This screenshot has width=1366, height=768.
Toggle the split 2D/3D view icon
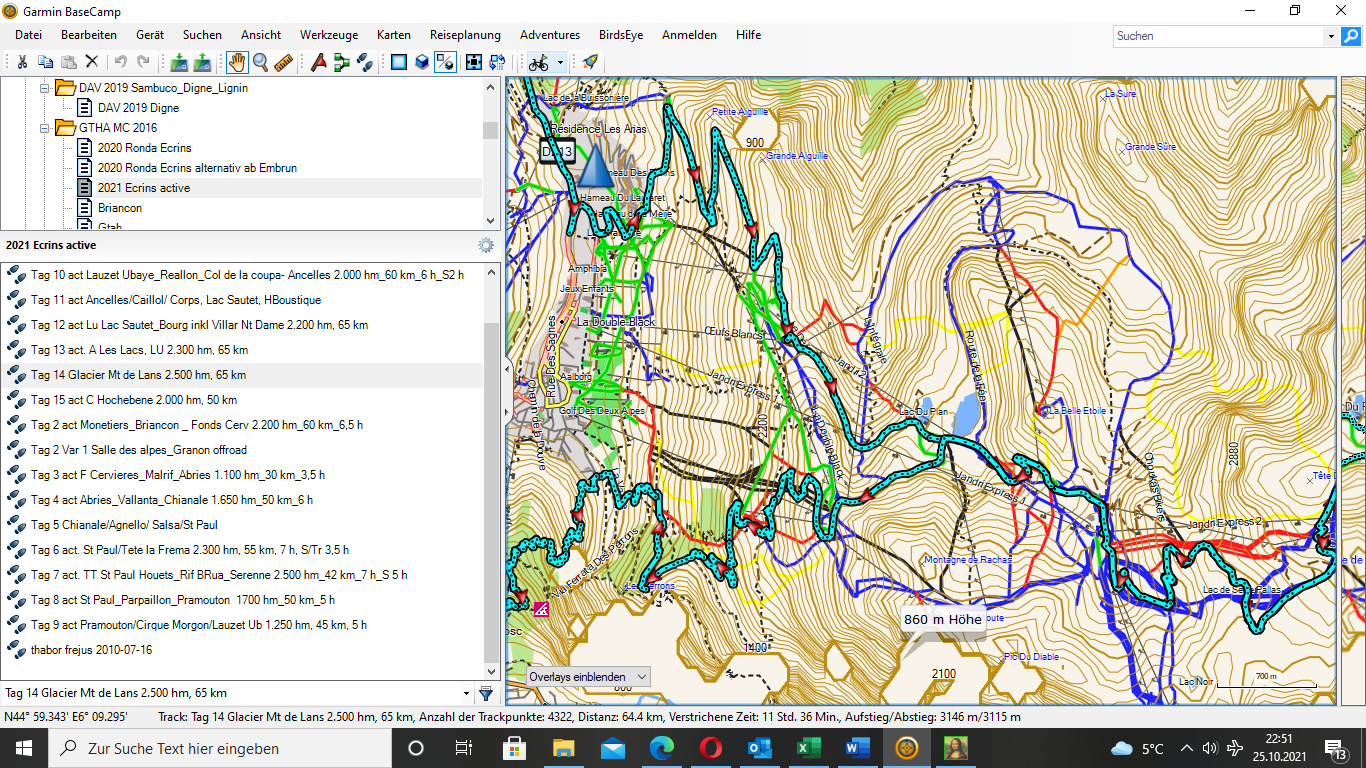[447, 62]
